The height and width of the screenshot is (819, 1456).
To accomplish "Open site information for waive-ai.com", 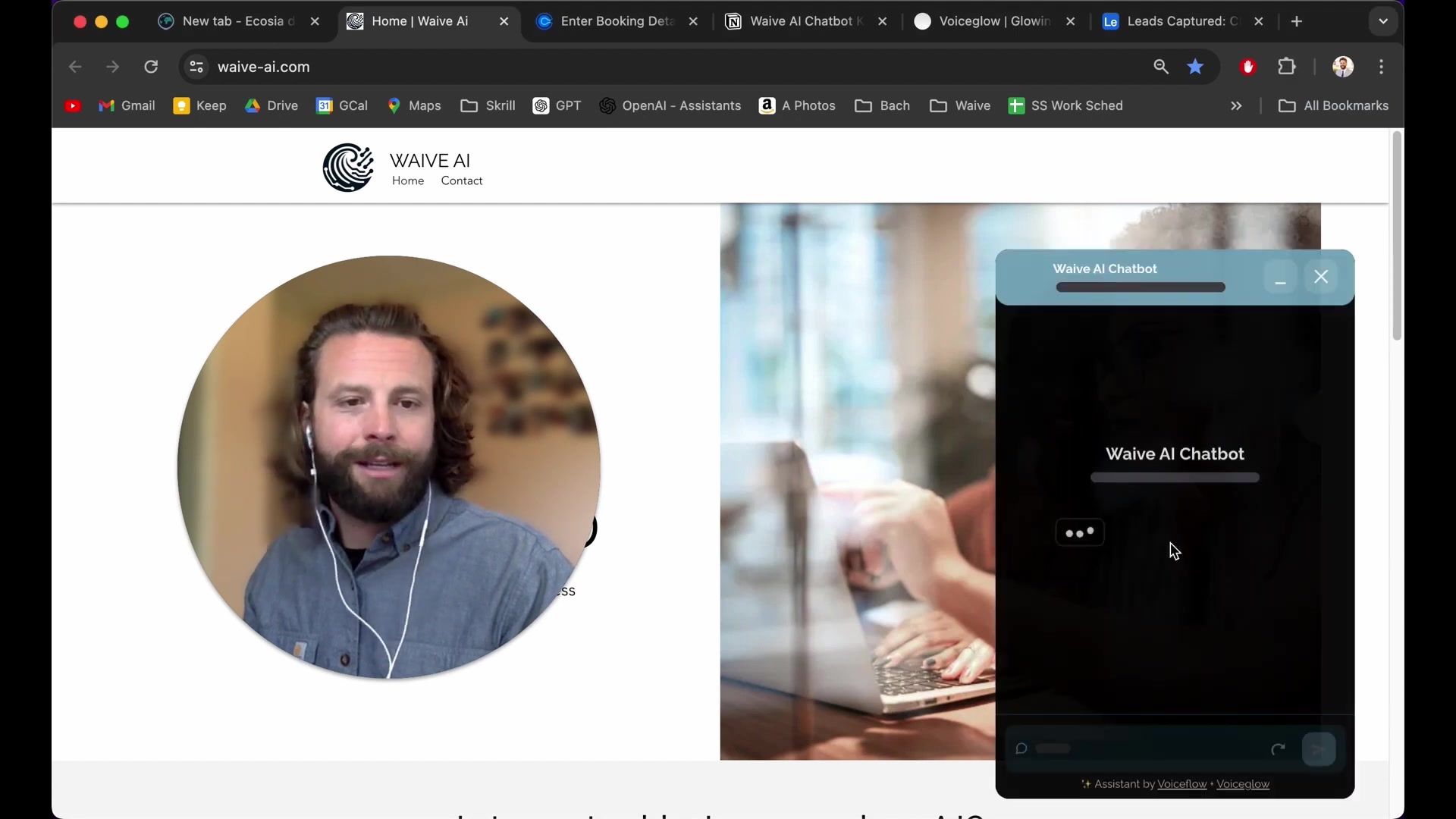I will 196,67.
